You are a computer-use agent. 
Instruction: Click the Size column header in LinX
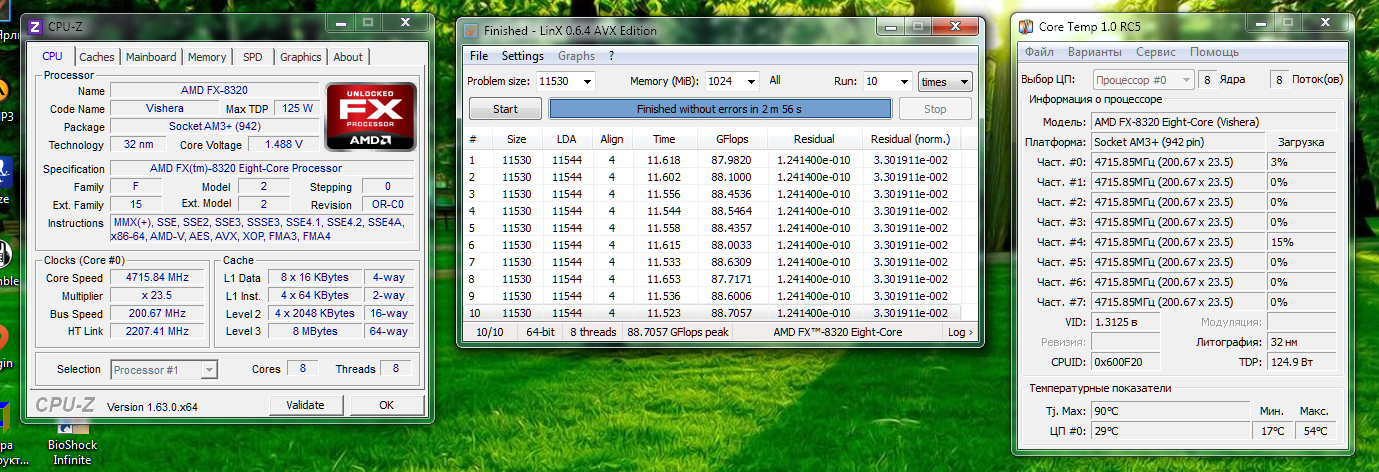(x=516, y=139)
